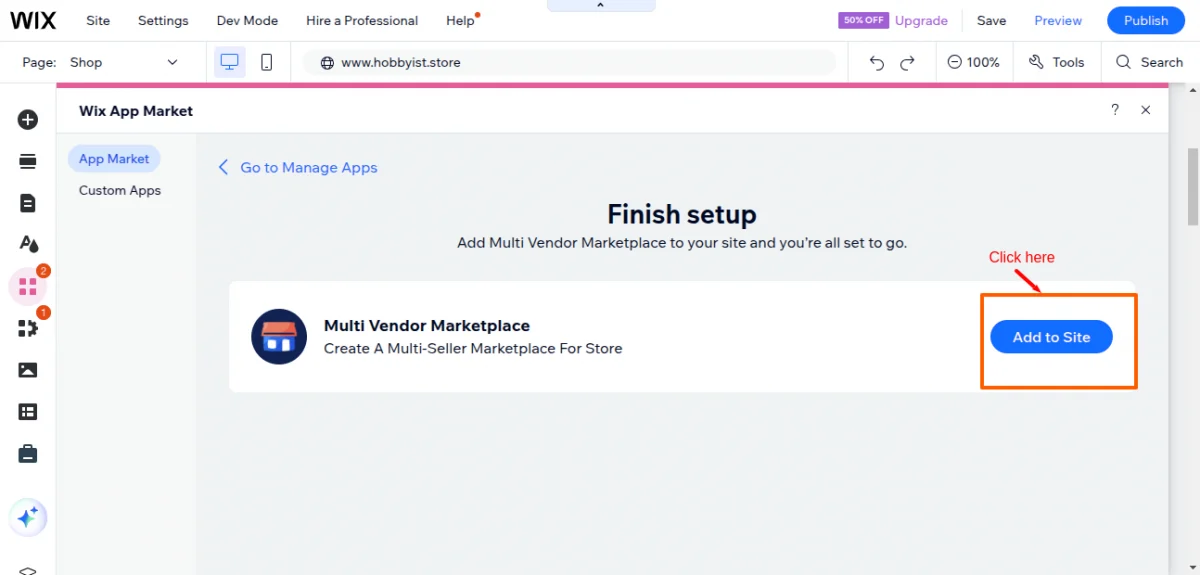Open the briefcase icon in sidebar
The width and height of the screenshot is (1200, 575).
(x=28, y=454)
